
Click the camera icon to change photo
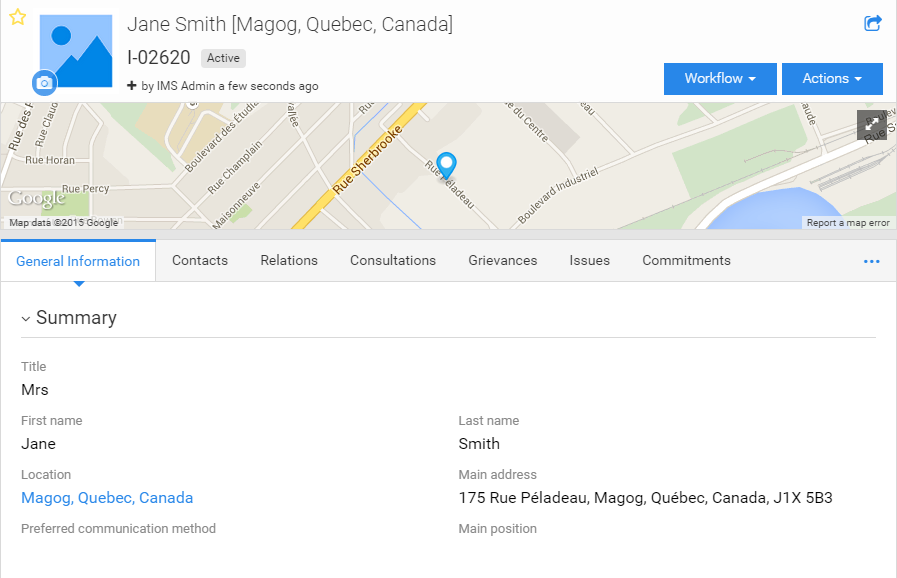(x=44, y=84)
